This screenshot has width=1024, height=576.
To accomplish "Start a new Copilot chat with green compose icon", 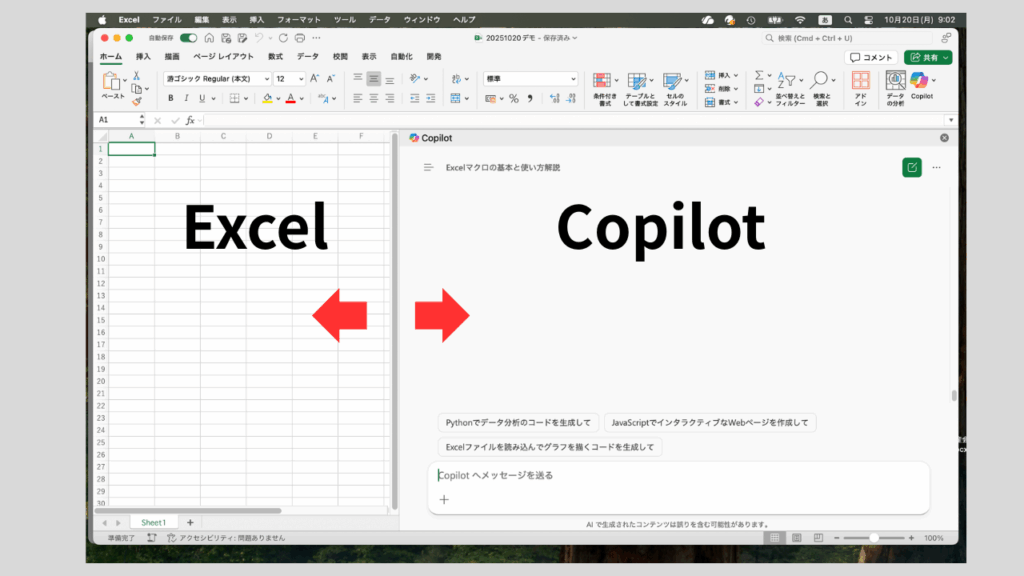I will point(911,167).
